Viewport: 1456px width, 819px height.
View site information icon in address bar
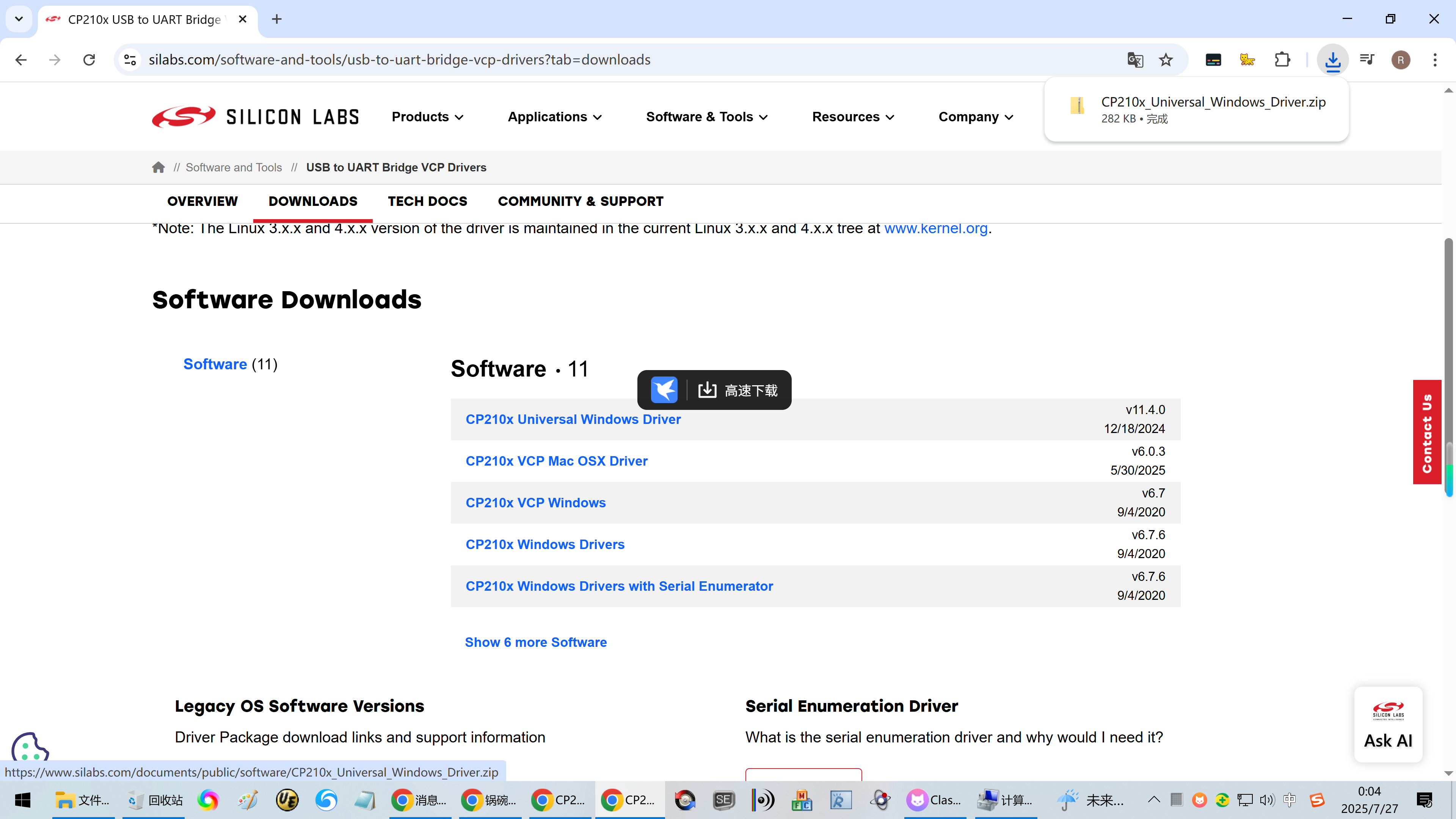[130, 60]
